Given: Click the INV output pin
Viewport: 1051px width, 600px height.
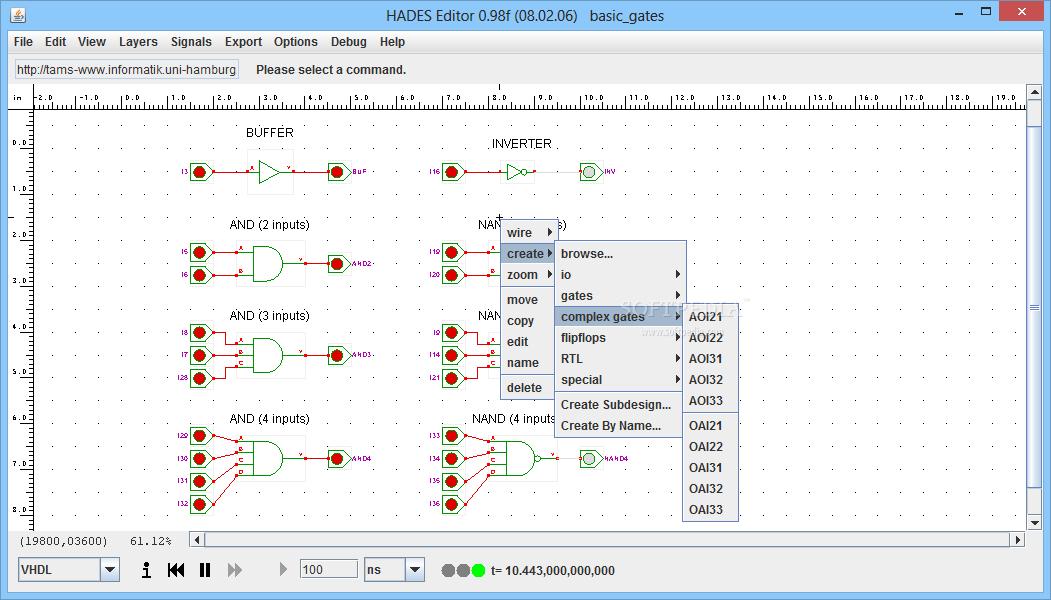Looking at the screenshot, I should 591,172.
